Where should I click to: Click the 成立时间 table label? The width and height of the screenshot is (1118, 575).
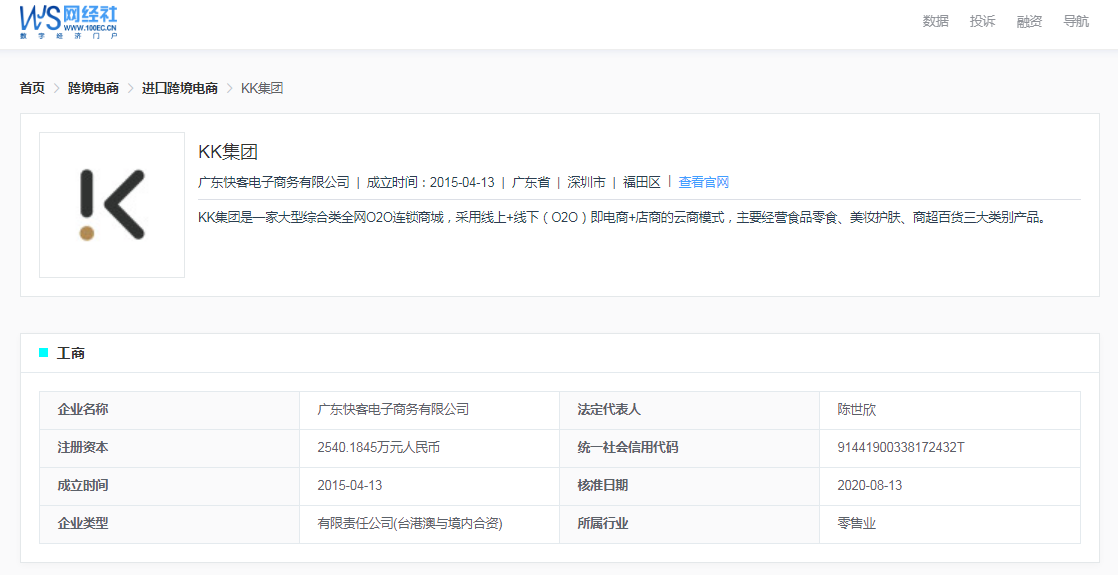pyautogui.click(x=83, y=485)
